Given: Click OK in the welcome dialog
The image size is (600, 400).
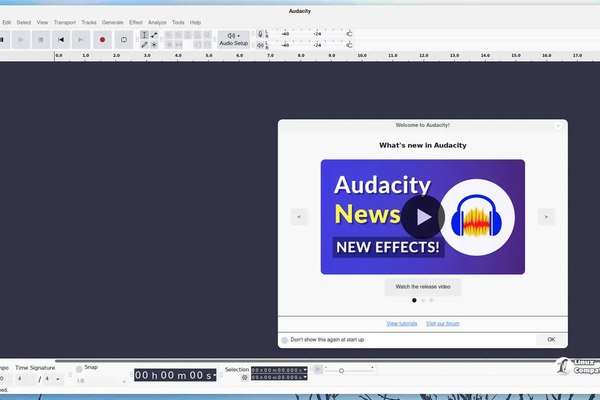Looking at the screenshot, I should tap(551, 340).
